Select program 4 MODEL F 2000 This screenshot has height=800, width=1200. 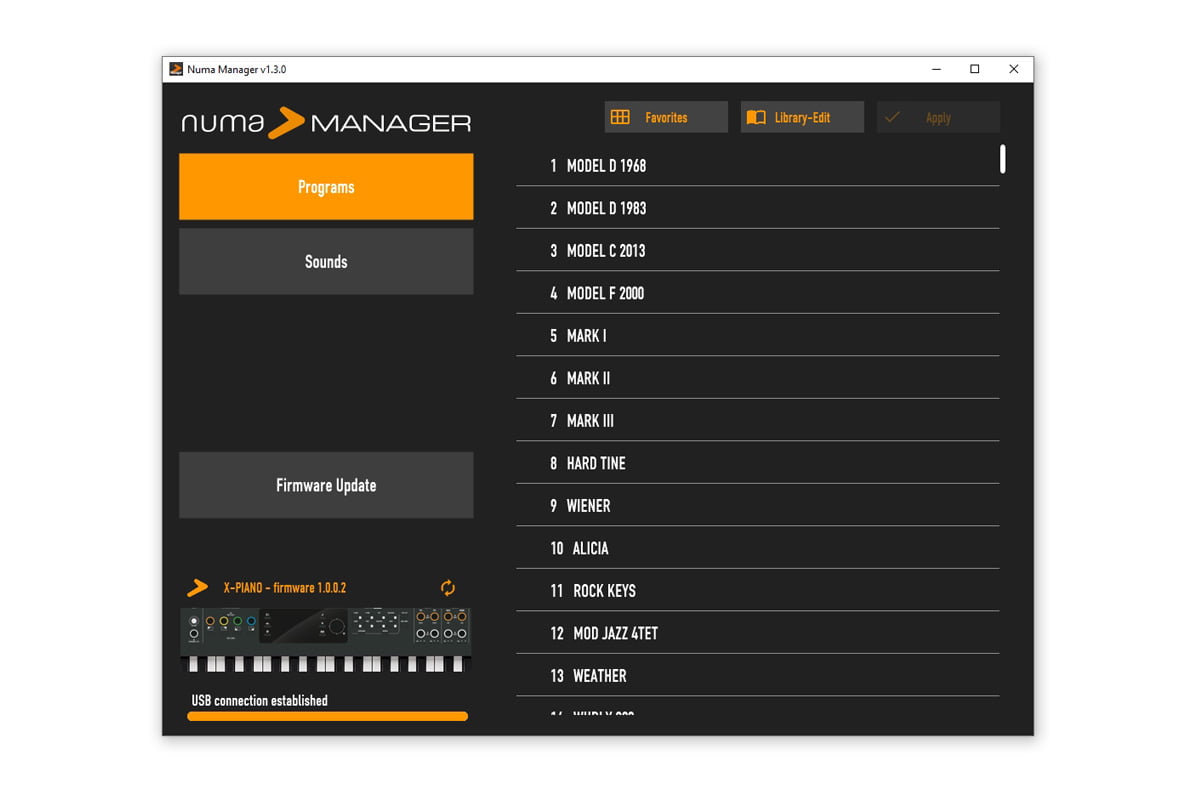pyautogui.click(x=757, y=293)
